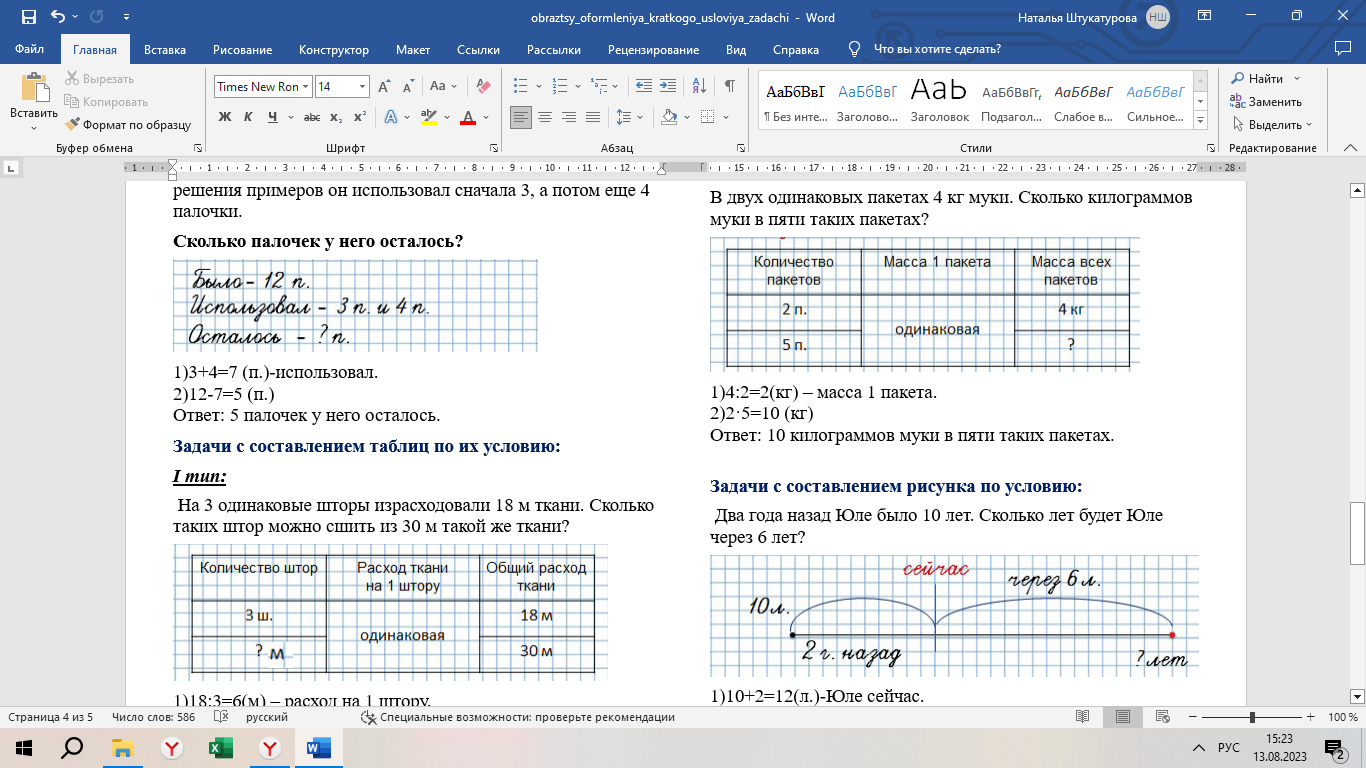Apply the Подзаголовок style
1366x768 pixels.
tap(1012, 101)
